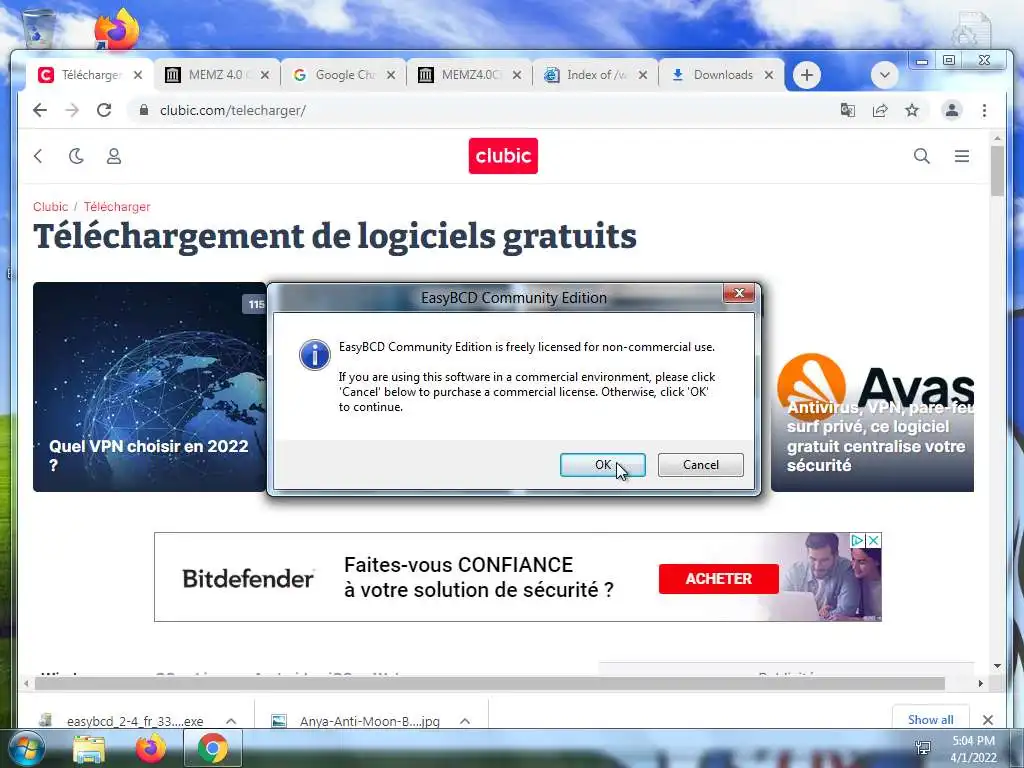Click the blue information icon in dialog

[315, 355]
